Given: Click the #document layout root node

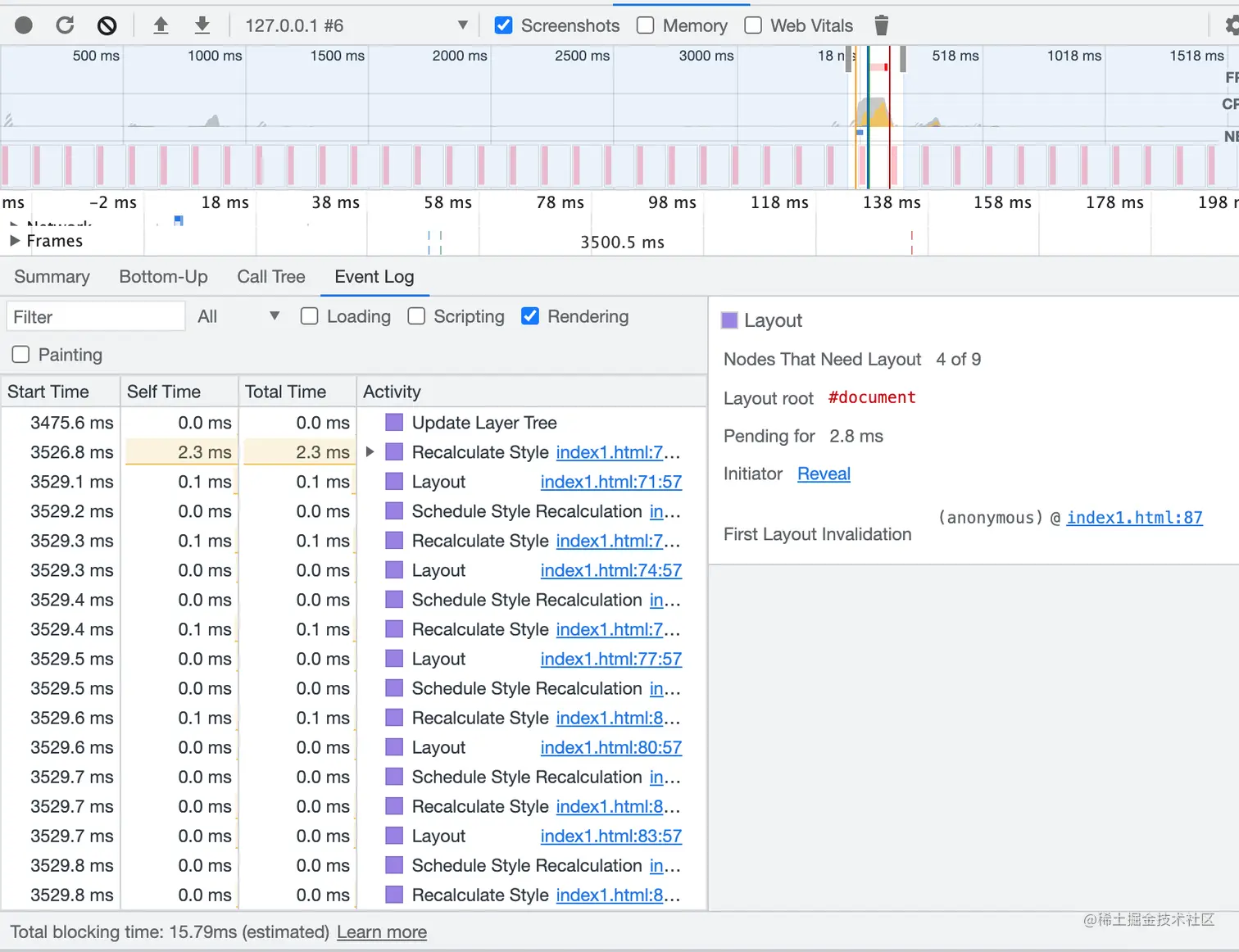Looking at the screenshot, I should [872, 397].
